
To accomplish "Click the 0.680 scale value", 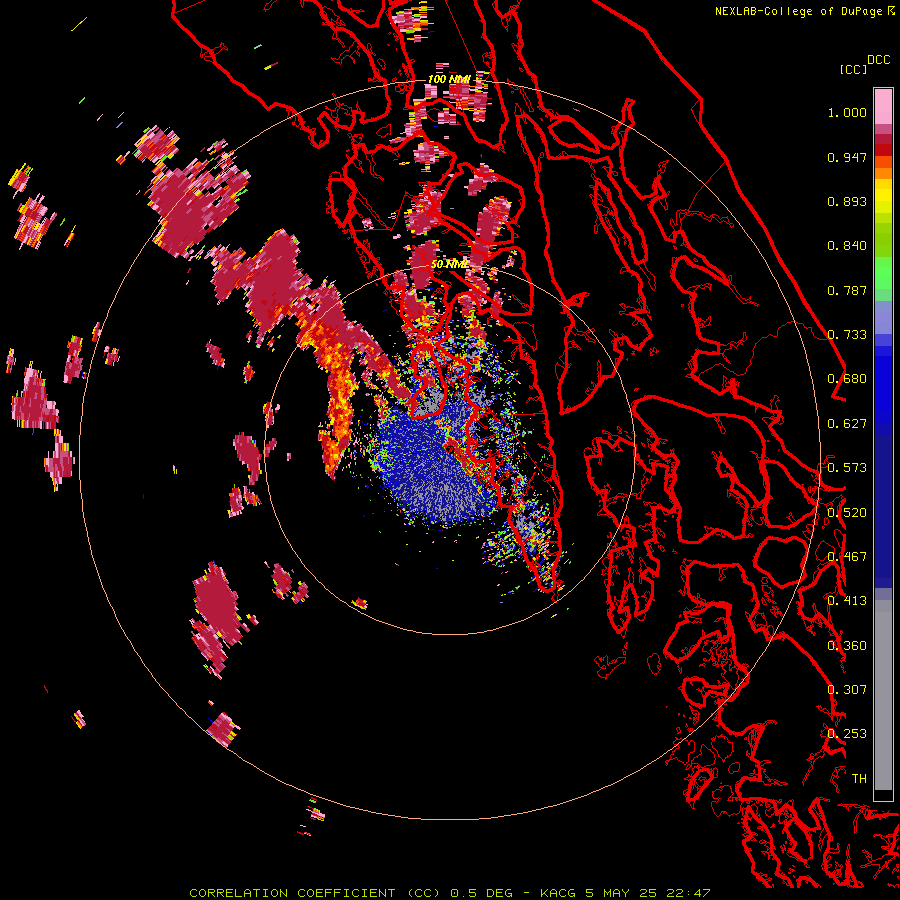I will (847, 379).
